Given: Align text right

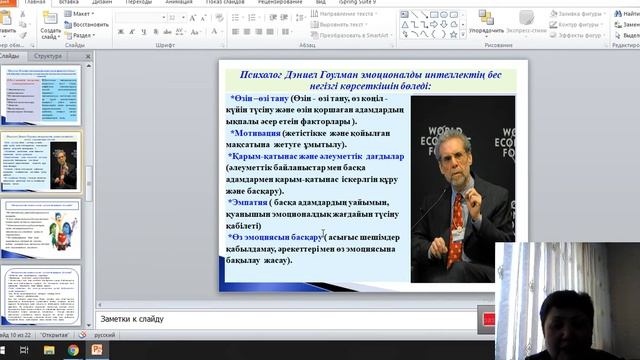Looking at the screenshot, I should (x=258, y=31).
